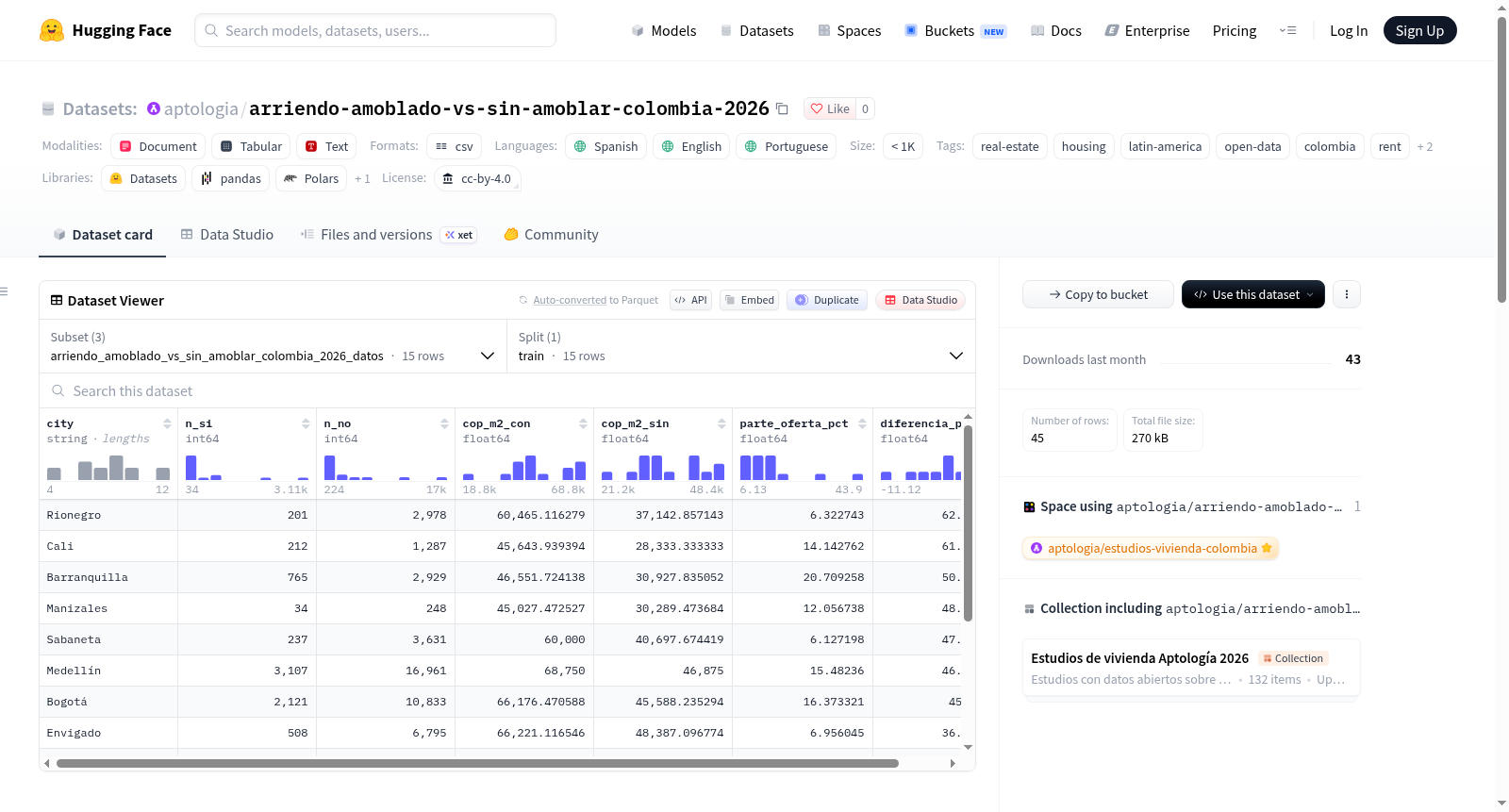This screenshot has height=812, width=1509.
Task: Open the red Data Studio button
Action: (920, 300)
